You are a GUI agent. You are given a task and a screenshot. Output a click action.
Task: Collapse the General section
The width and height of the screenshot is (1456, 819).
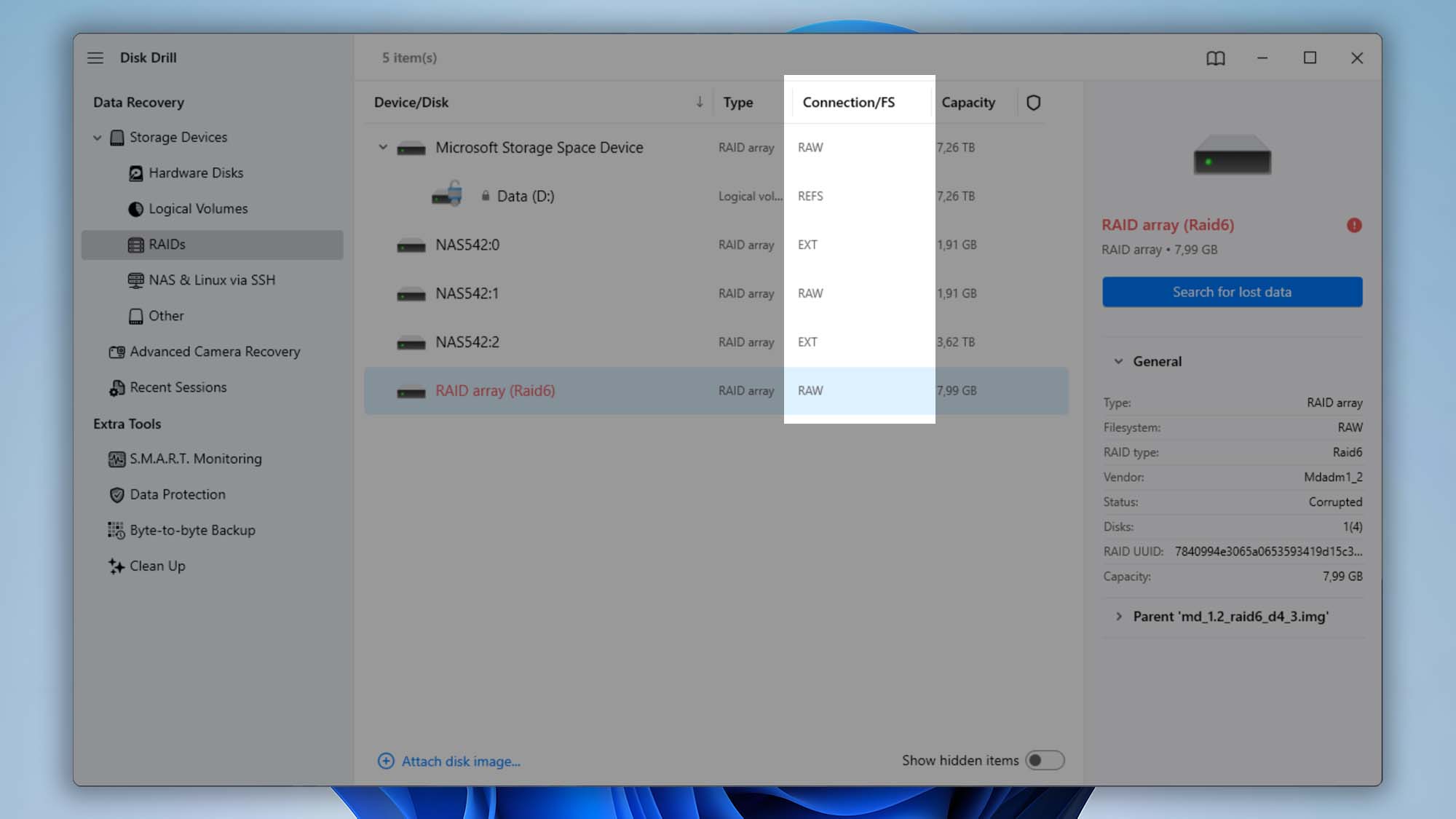[1118, 361]
